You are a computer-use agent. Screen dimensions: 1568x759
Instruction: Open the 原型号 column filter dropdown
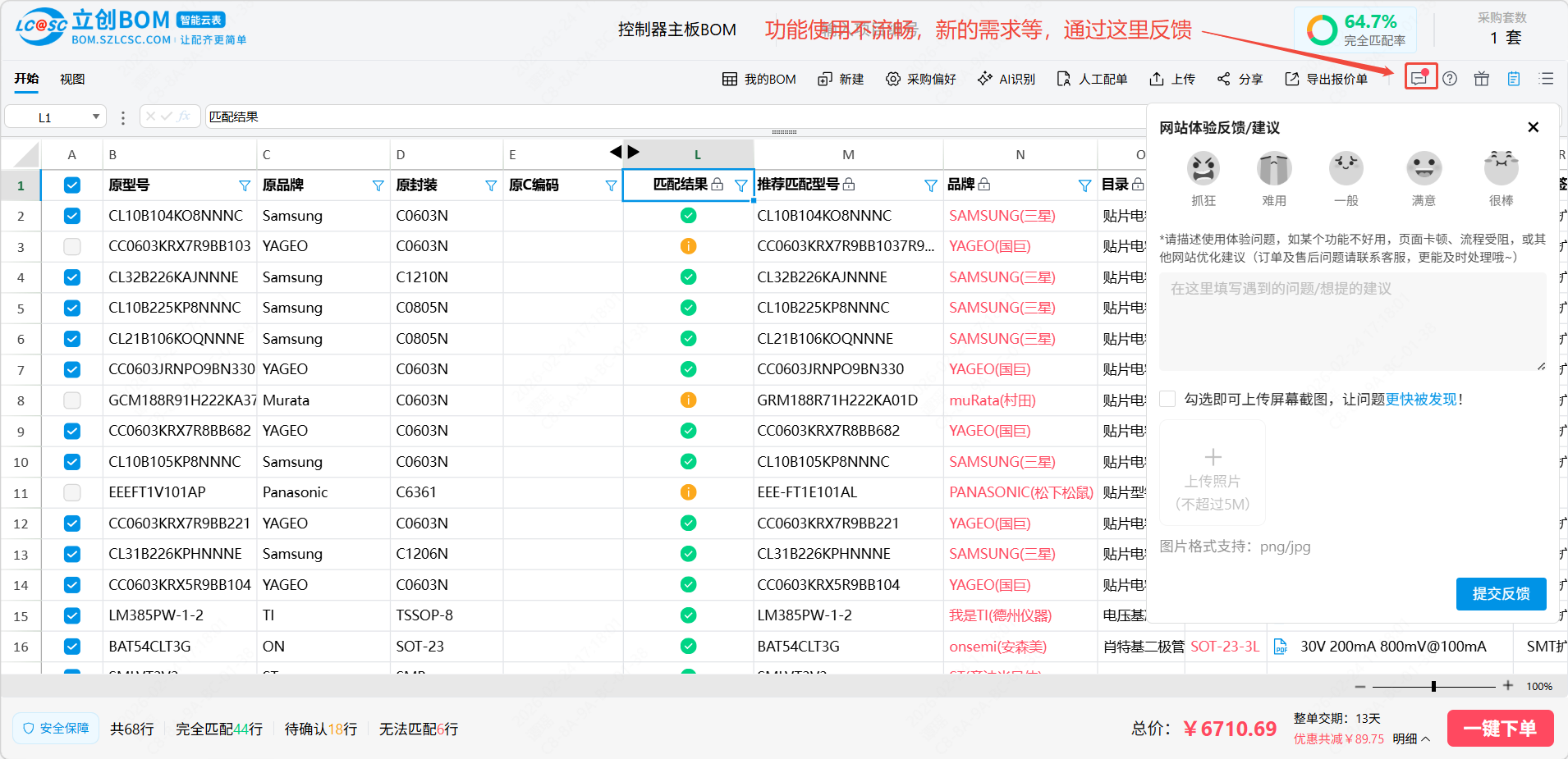(245, 185)
